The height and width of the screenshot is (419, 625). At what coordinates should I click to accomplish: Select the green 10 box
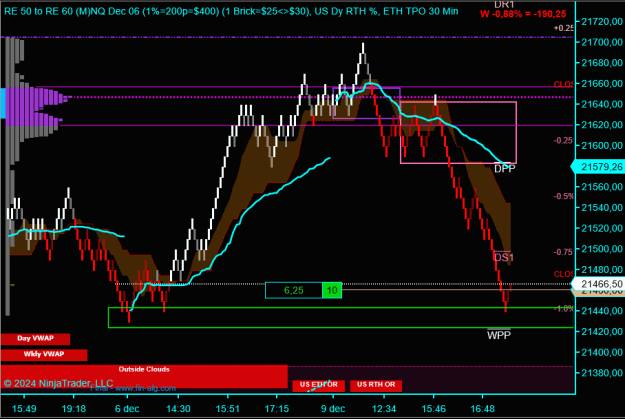click(332, 290)
